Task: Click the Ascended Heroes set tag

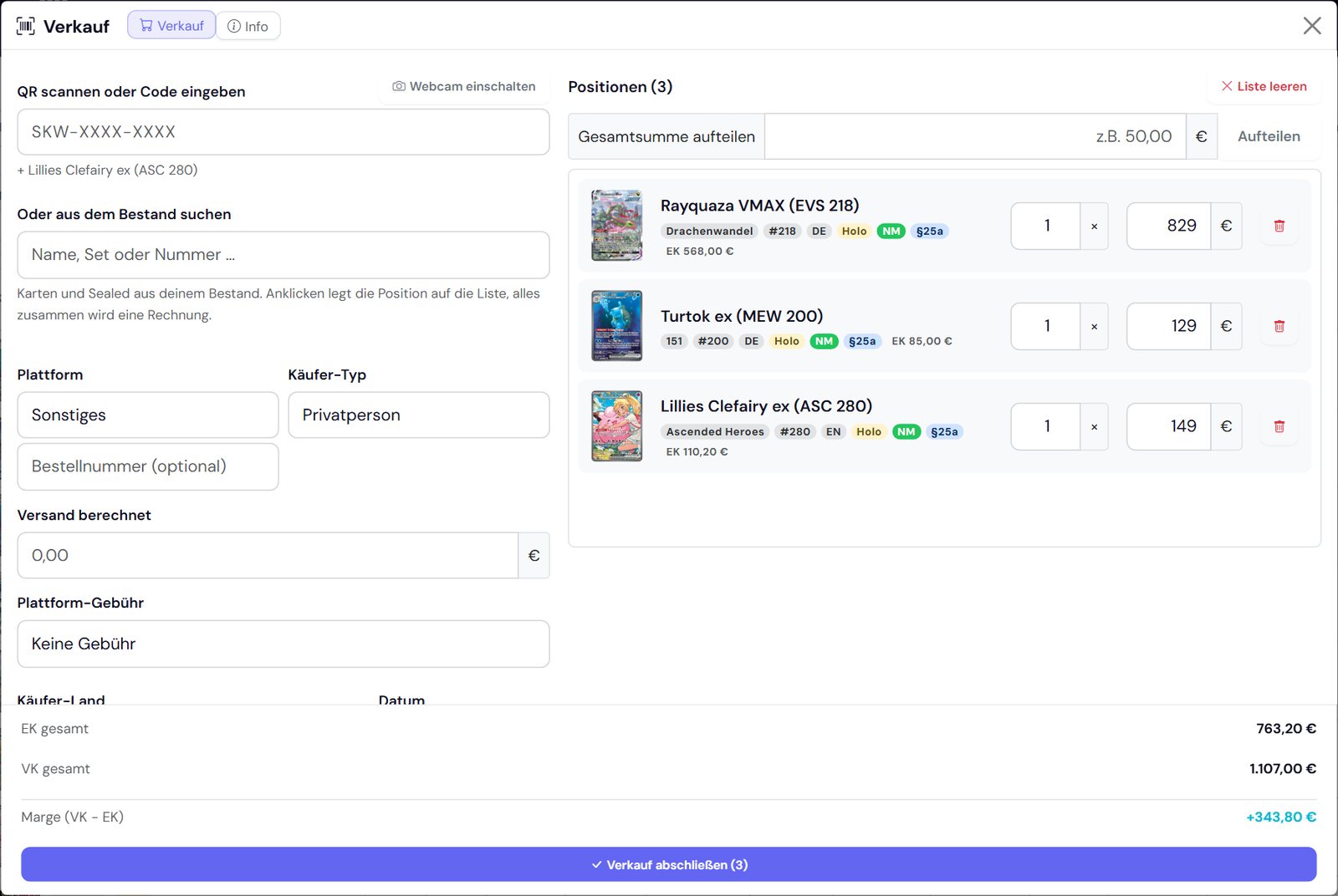Action: click(715, 431)
